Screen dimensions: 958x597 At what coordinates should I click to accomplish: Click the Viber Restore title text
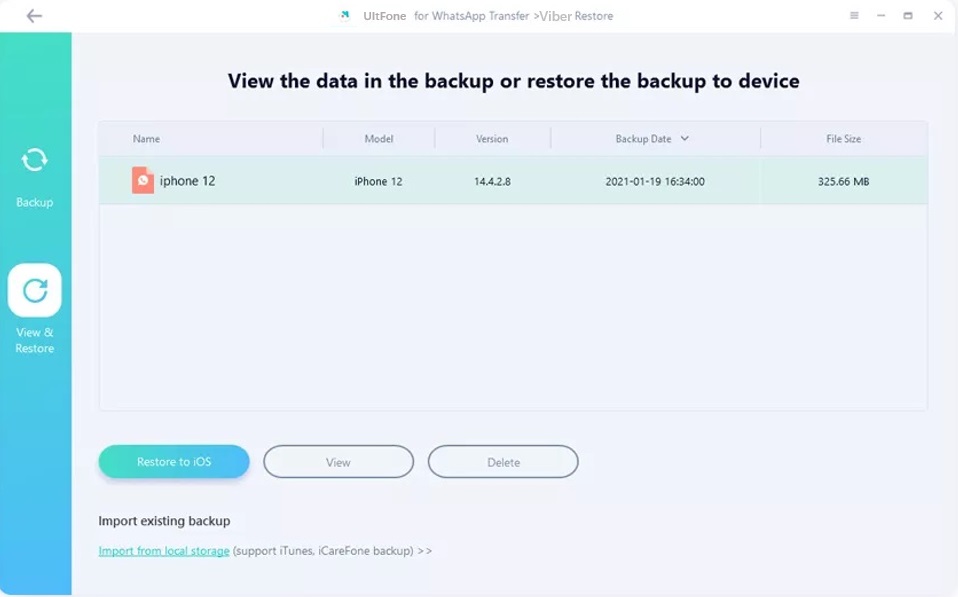point(576,16)
